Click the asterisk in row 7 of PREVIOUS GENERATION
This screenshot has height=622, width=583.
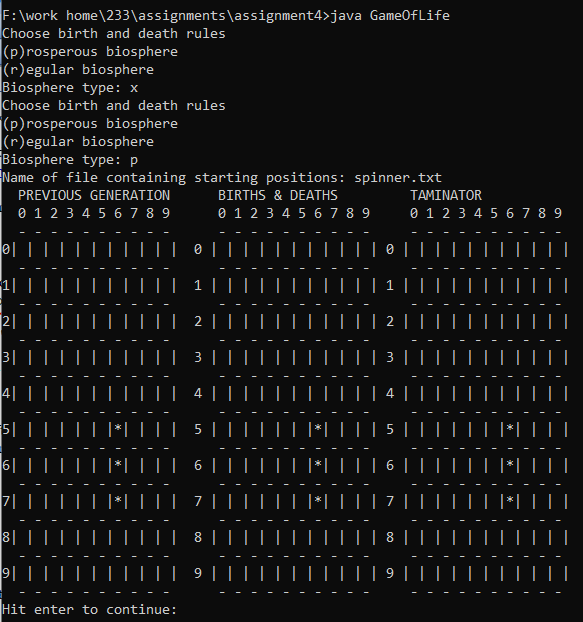tap(118, 500)
